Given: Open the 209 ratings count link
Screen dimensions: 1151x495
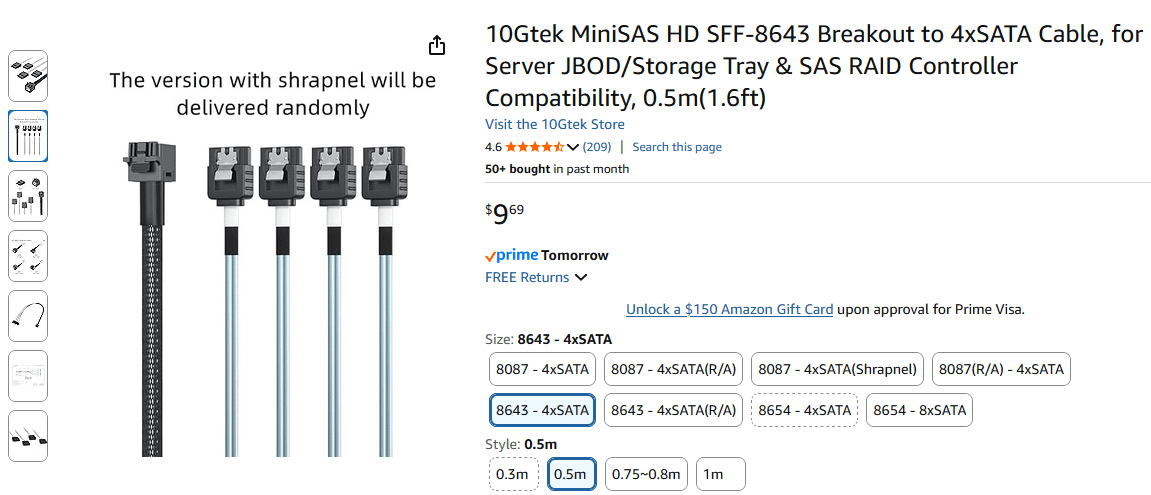Looking at the screenshot, I should click(x=597, y=147).
